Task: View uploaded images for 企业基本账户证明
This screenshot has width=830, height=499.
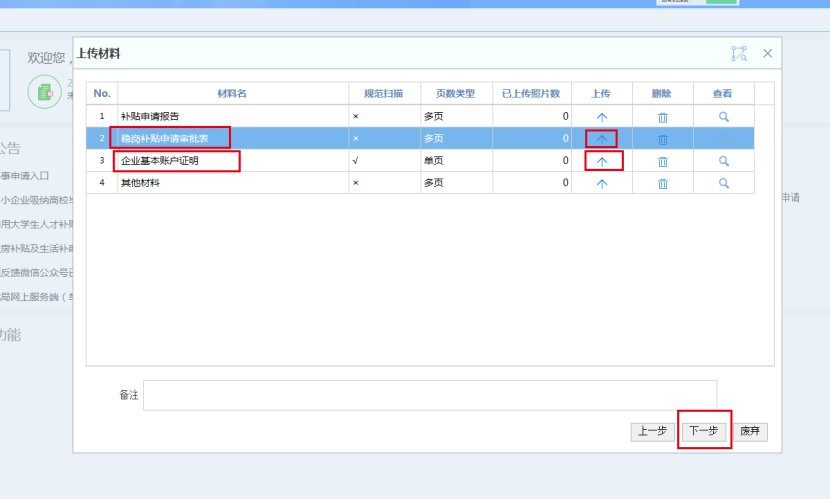Action: point(724,161)
